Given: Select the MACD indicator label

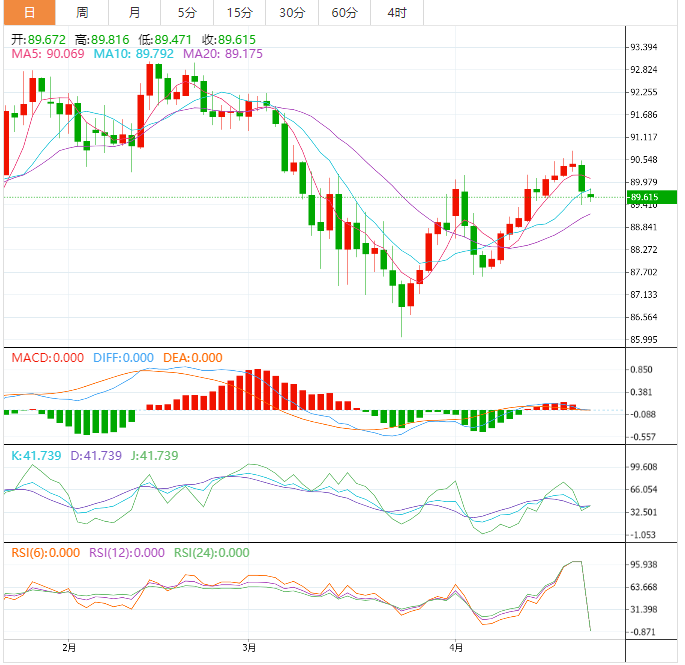Looking at the screenshot, I should 47,357.
